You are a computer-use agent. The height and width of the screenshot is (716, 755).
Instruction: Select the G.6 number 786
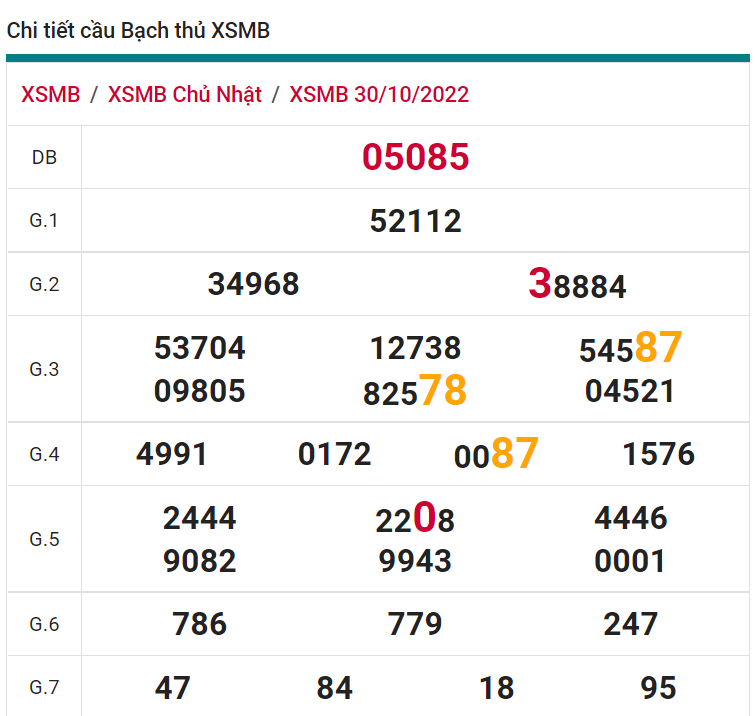[199, 624]
